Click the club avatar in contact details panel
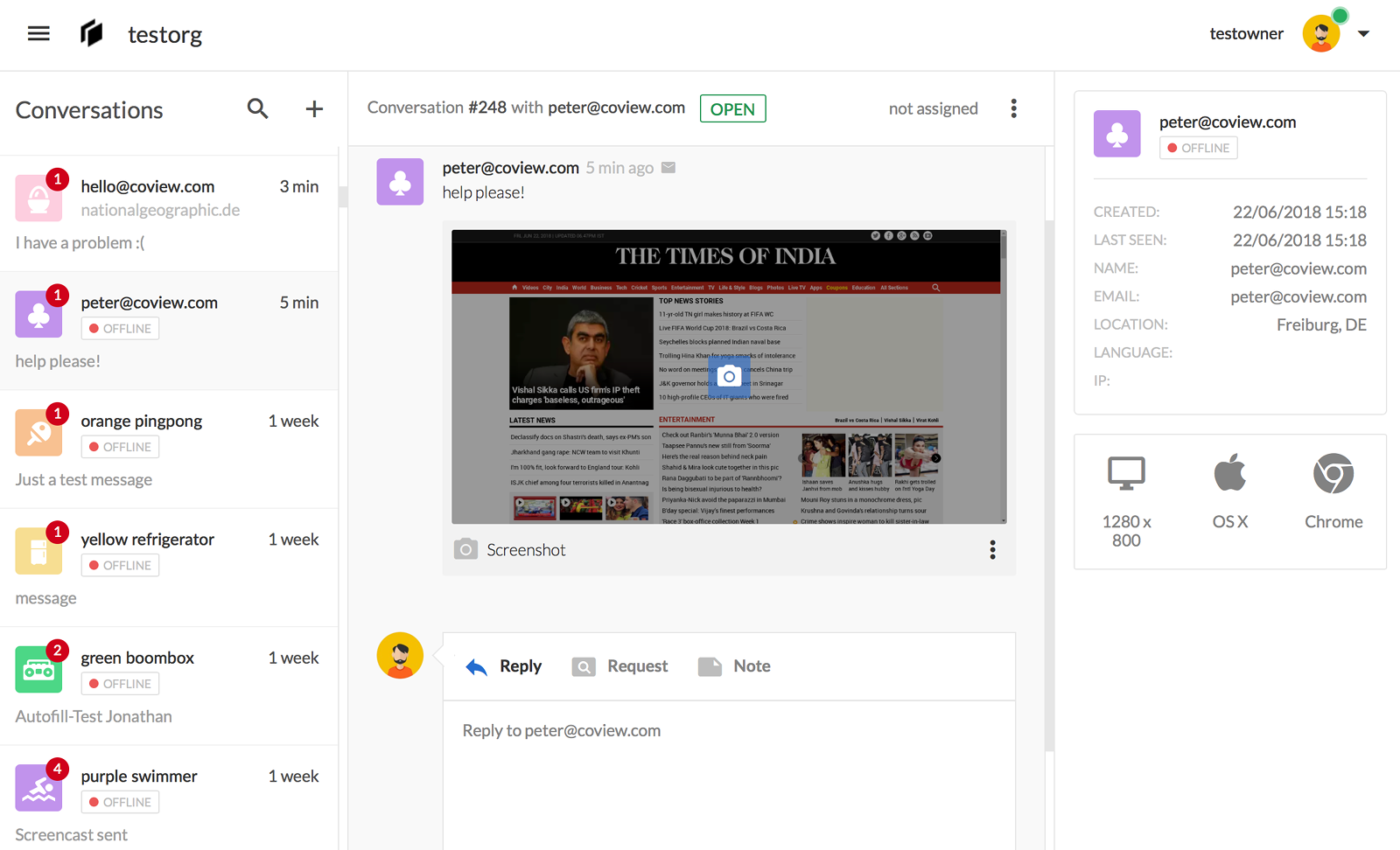Viewport: 1400px width, 850px height. [x=1116, y=134]
